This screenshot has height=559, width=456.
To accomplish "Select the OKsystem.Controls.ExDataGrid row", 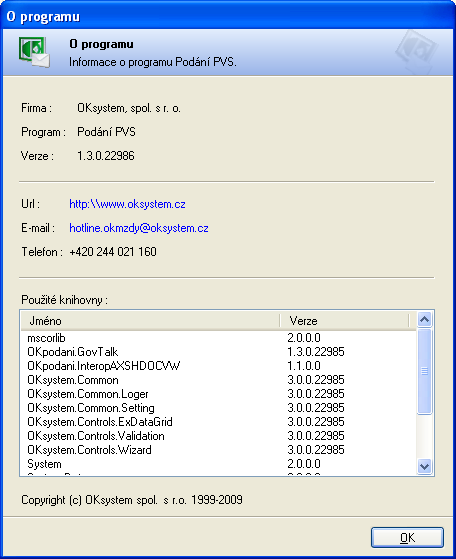I will coord(218,422).
